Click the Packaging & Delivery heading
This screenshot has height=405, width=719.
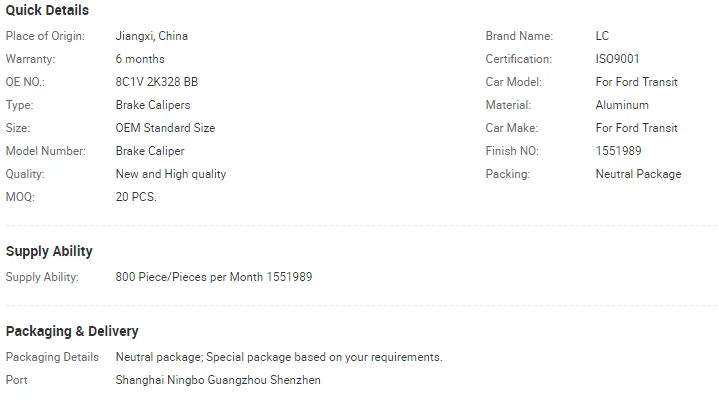pyautogui.click(x=72, y=331)
